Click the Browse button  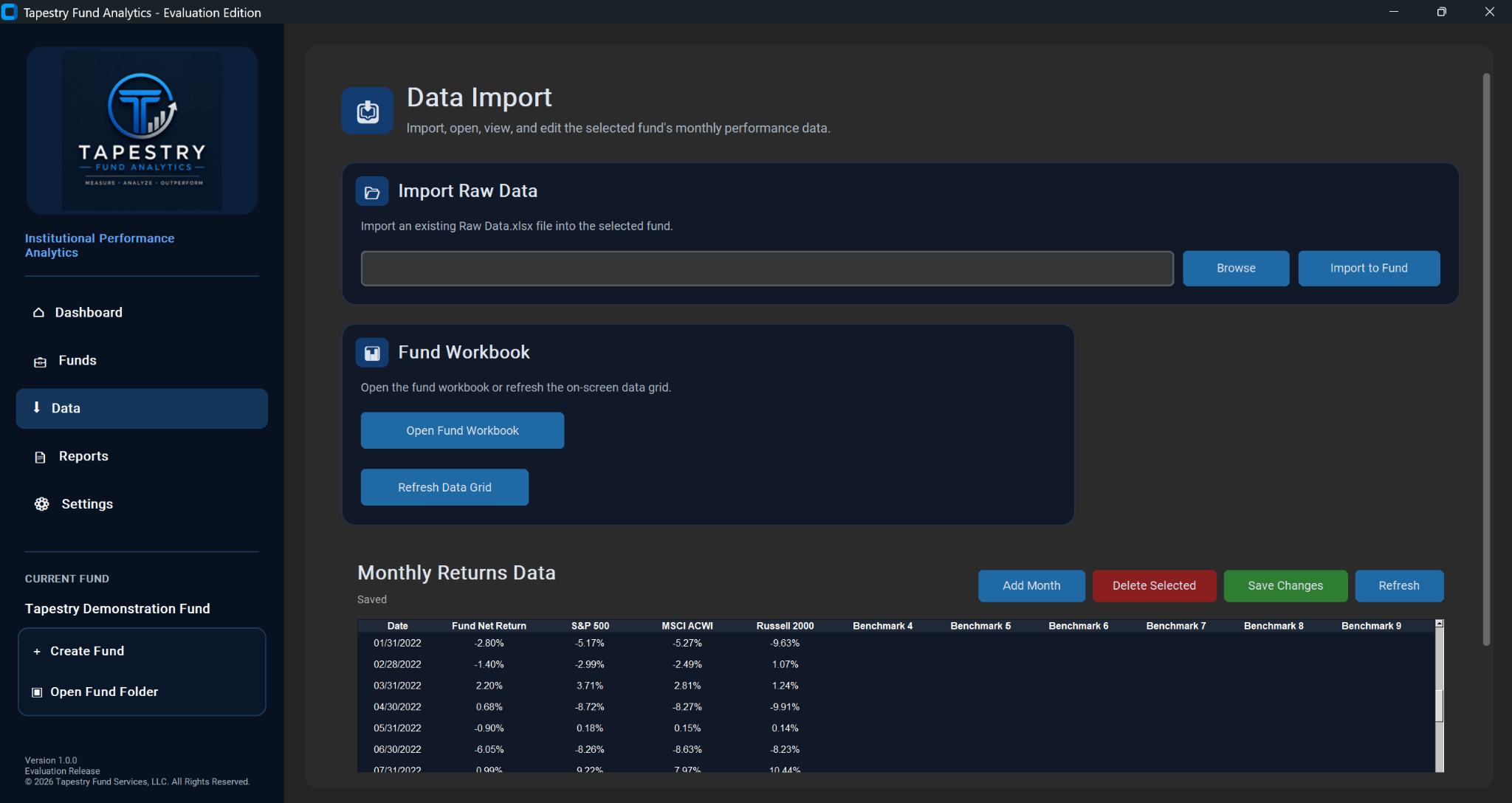pyautogui.click(x=1236, y=269)
